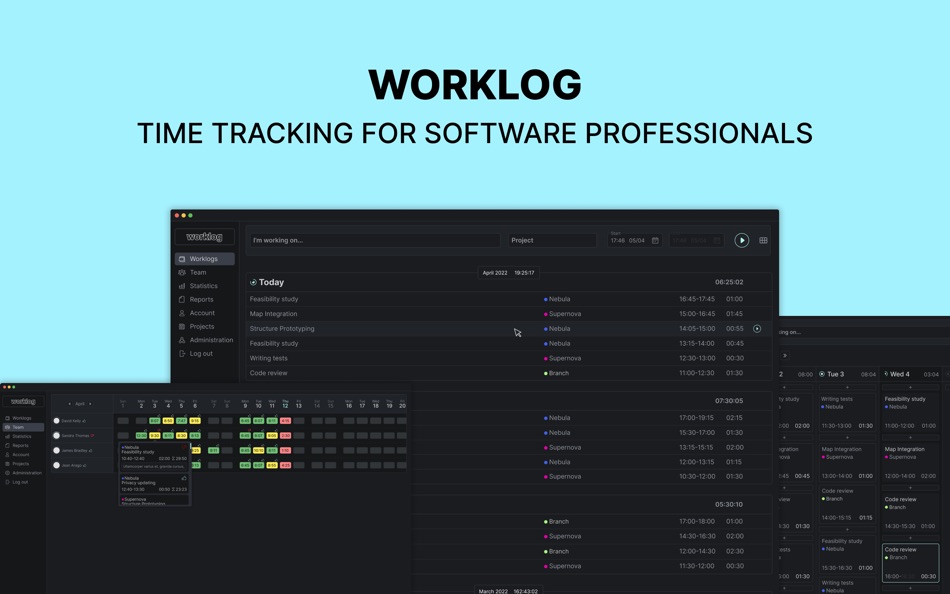950x594 pixels.
Task: Open Team menu item in main window
Action: point(205,272)
